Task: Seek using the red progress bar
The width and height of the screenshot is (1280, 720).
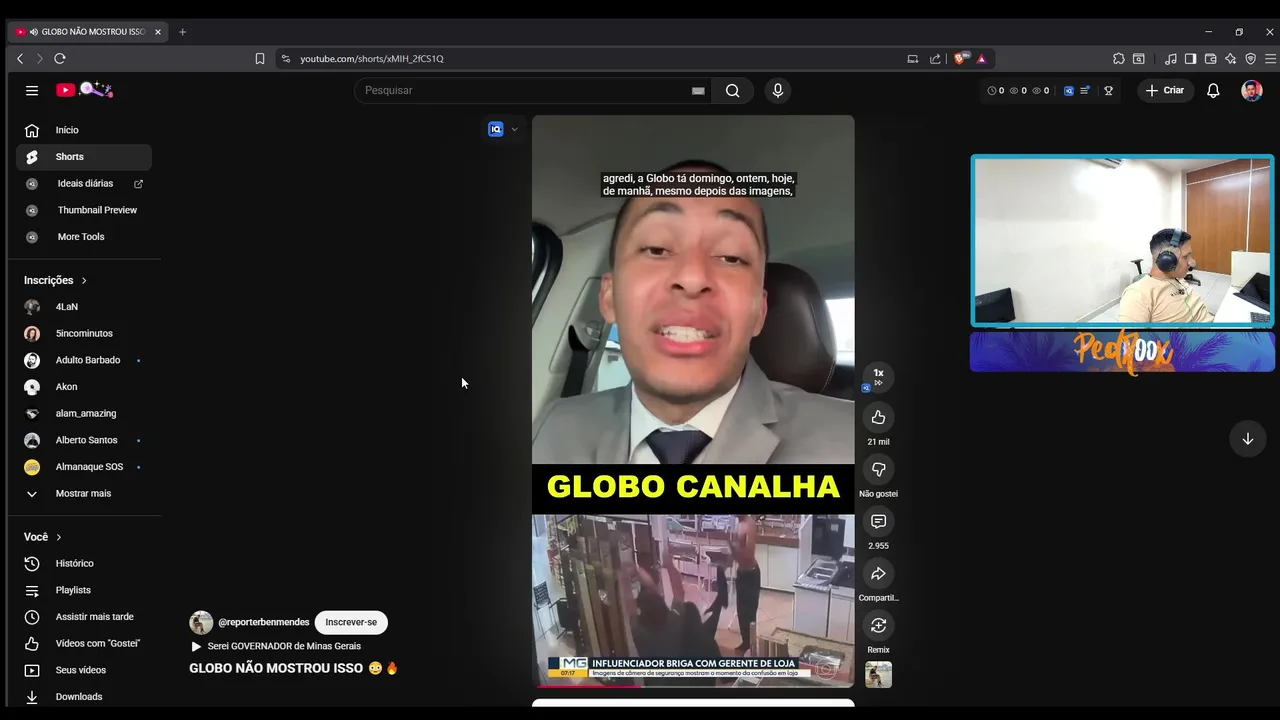Action: [693, 686]
